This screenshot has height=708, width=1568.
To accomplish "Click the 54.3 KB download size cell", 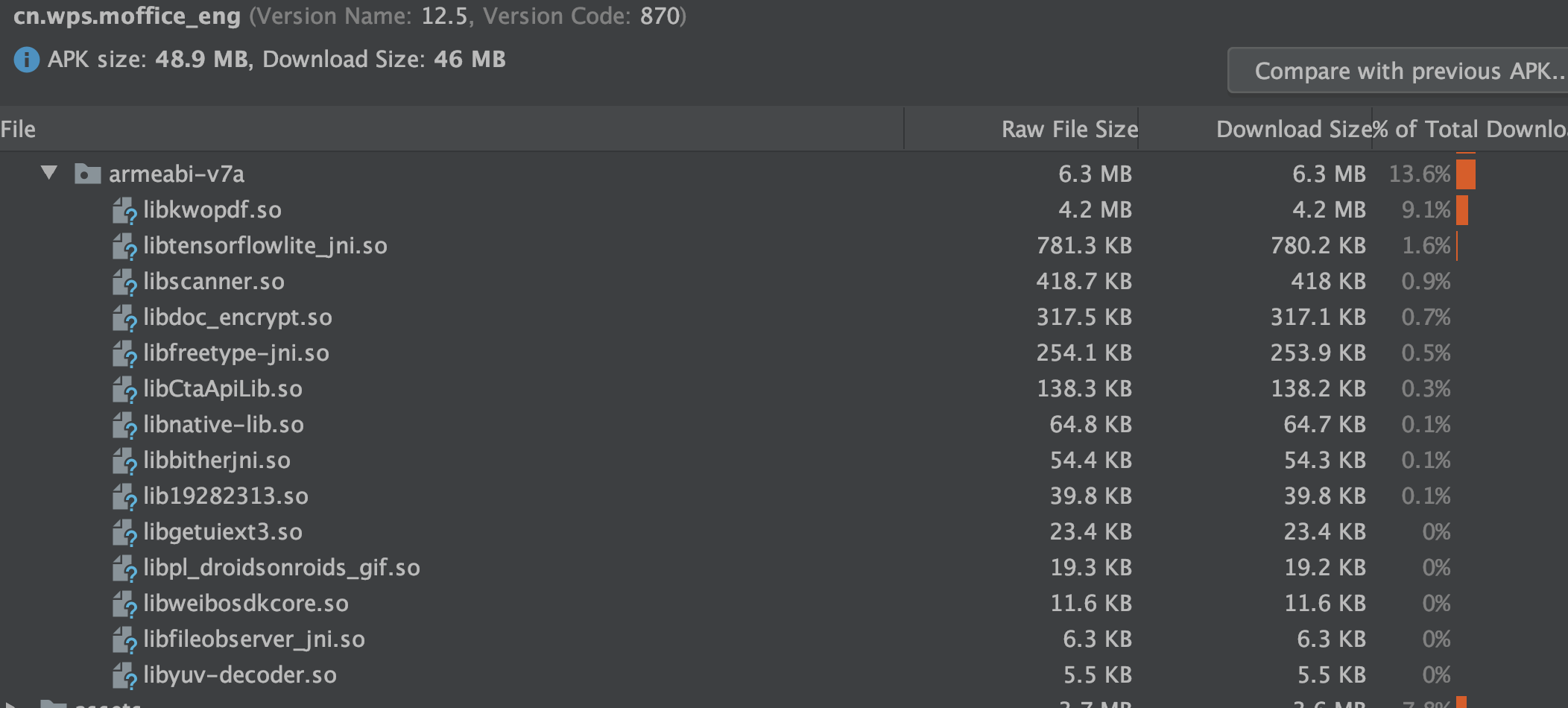I will [x=1325, y=460].
